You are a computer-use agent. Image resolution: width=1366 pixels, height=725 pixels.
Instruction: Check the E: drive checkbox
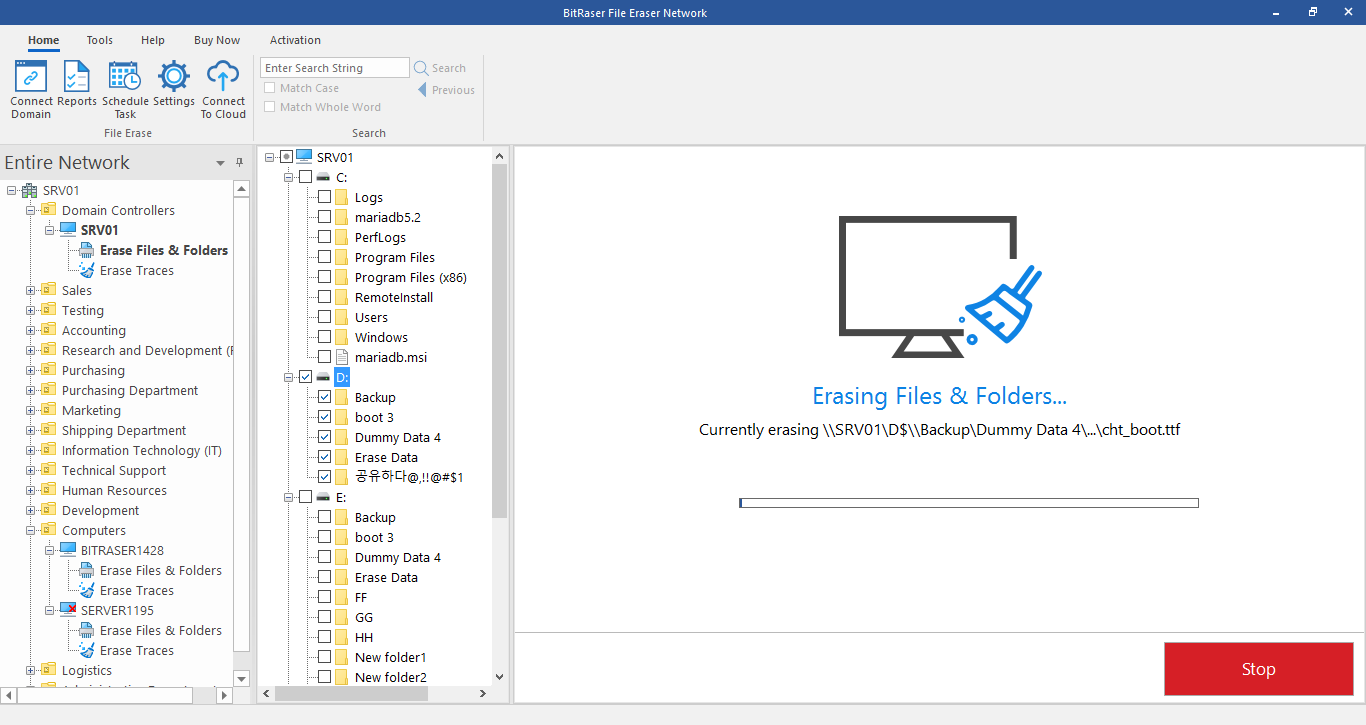305,497
